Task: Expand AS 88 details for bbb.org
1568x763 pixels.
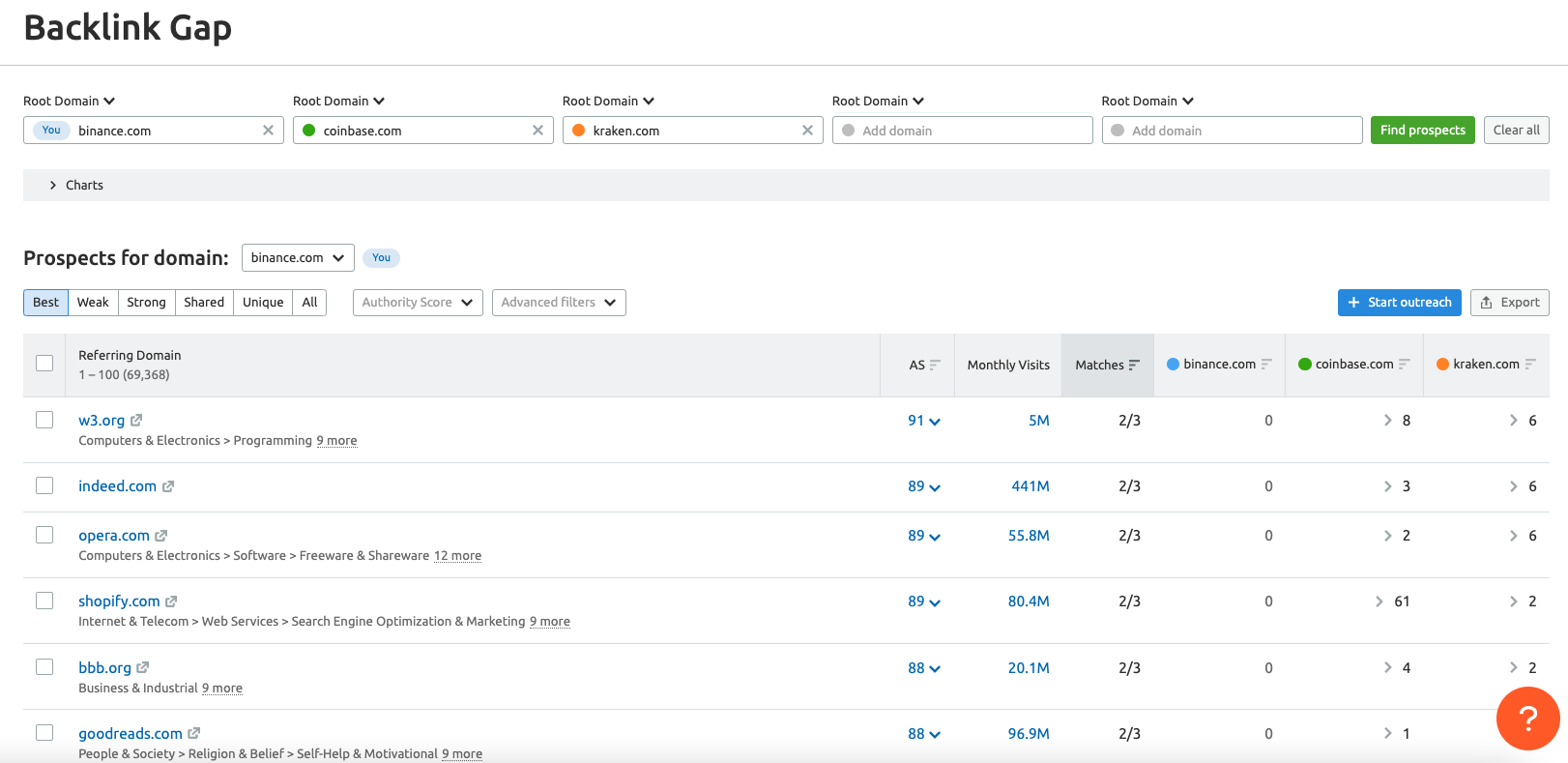Action: coord(924,668)
